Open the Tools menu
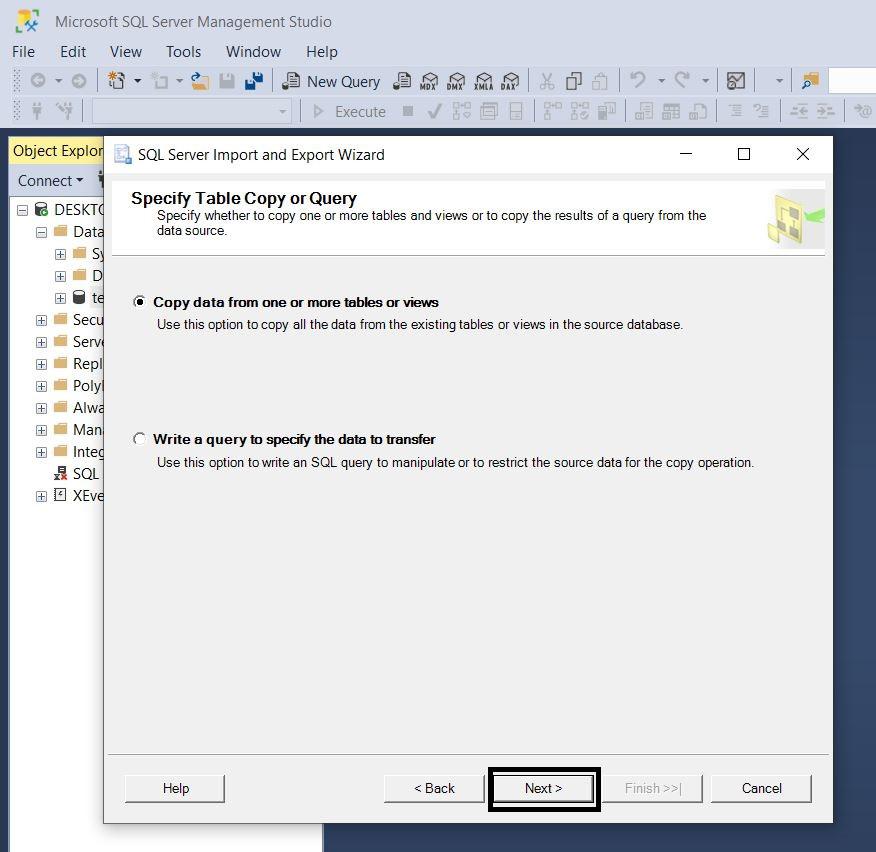The image size is (876, 852). click(x=183, y=52)
